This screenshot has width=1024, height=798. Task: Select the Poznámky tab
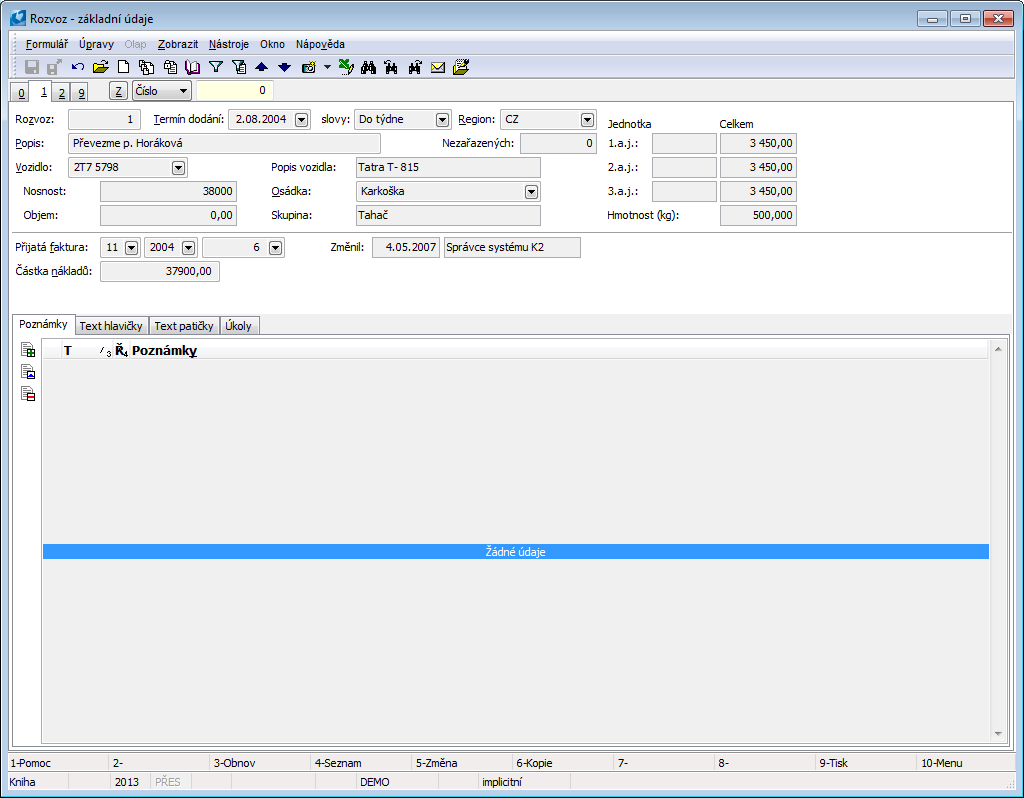[43, 325]
